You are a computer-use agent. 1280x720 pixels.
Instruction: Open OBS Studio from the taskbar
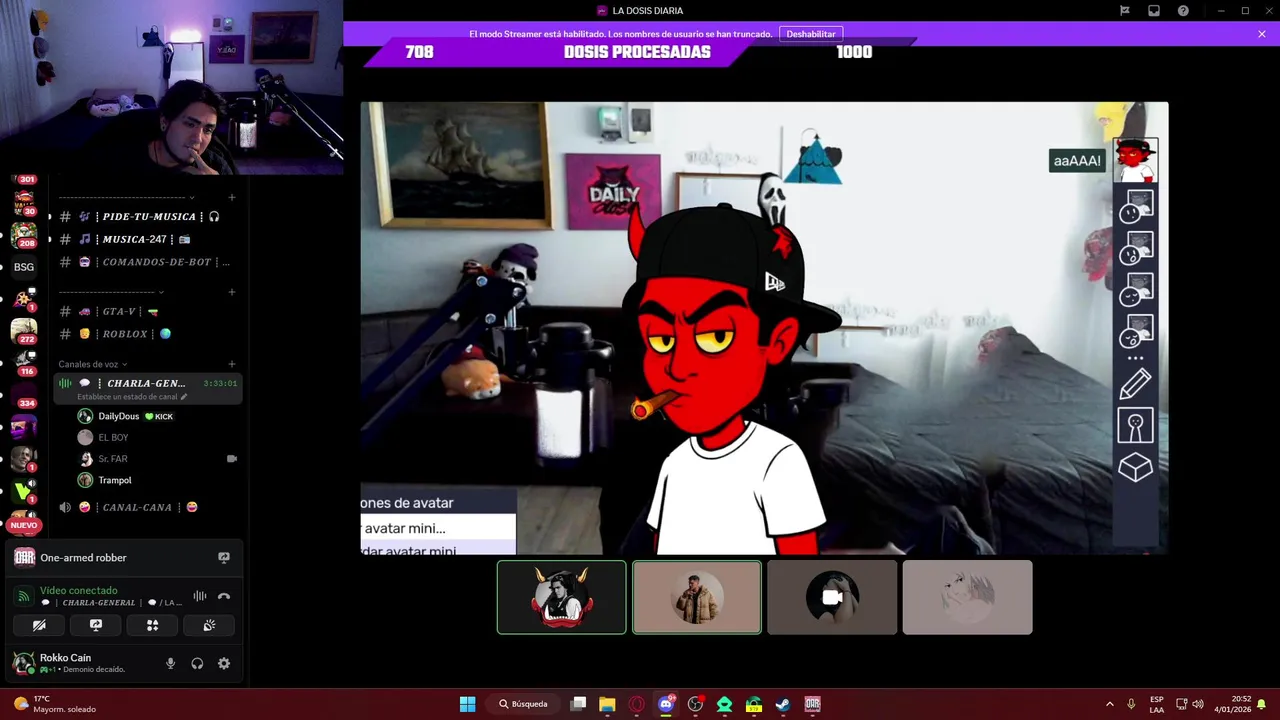coord(695,704)
